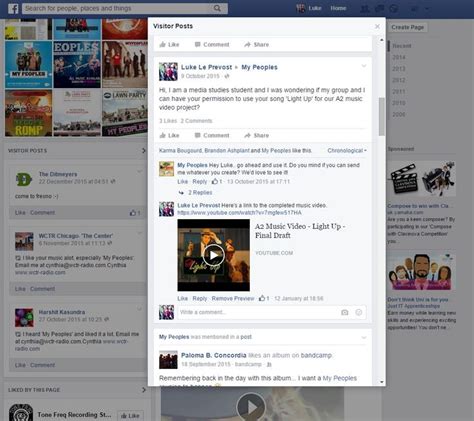
Task: Open the emoji sticker icon in comment box
Action: tap(359, 312)
